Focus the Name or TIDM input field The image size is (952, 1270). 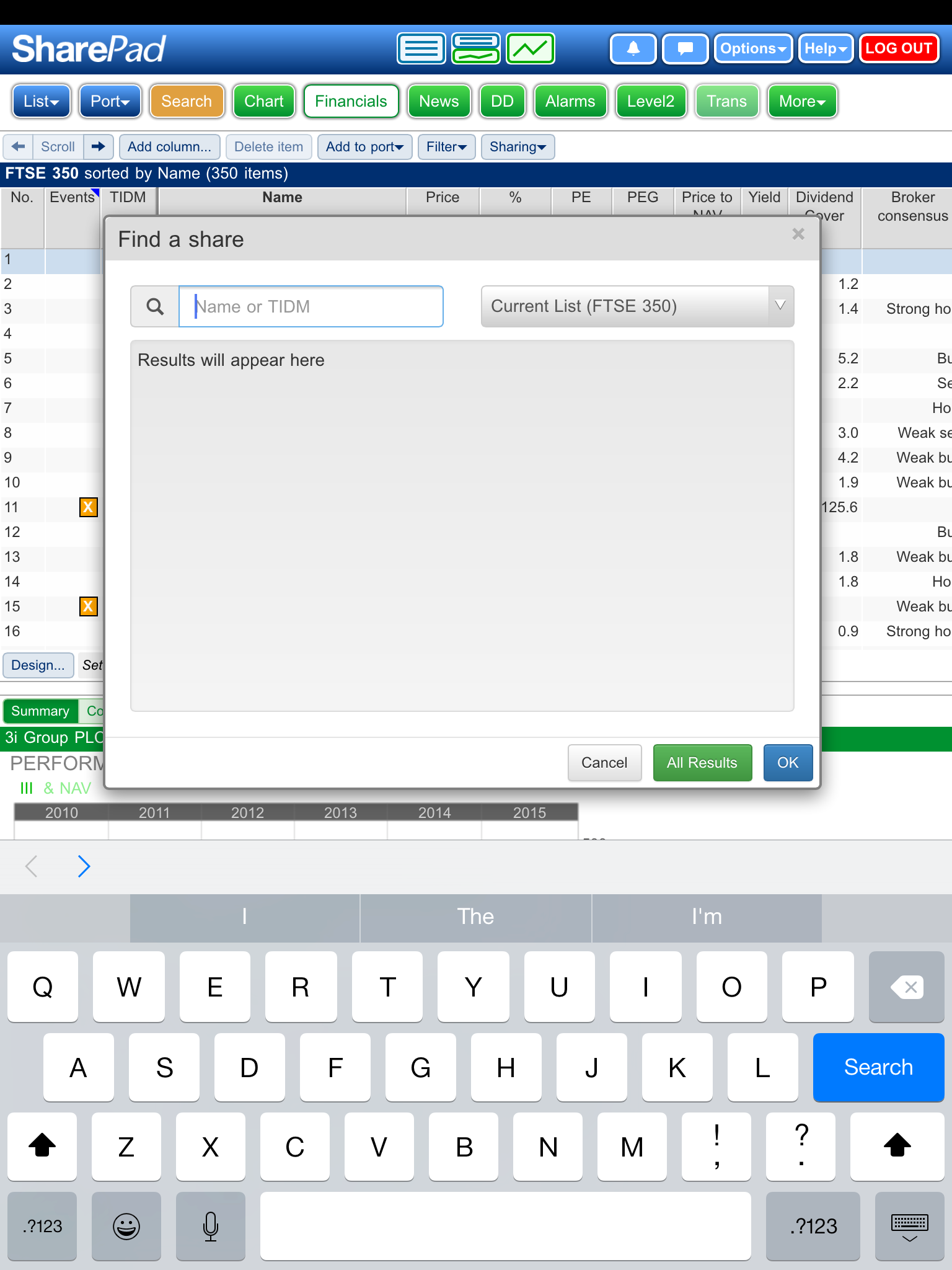311,306
